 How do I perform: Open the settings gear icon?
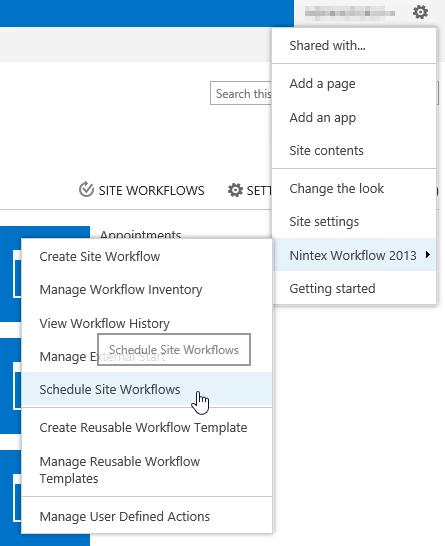[x=420, y=13]
